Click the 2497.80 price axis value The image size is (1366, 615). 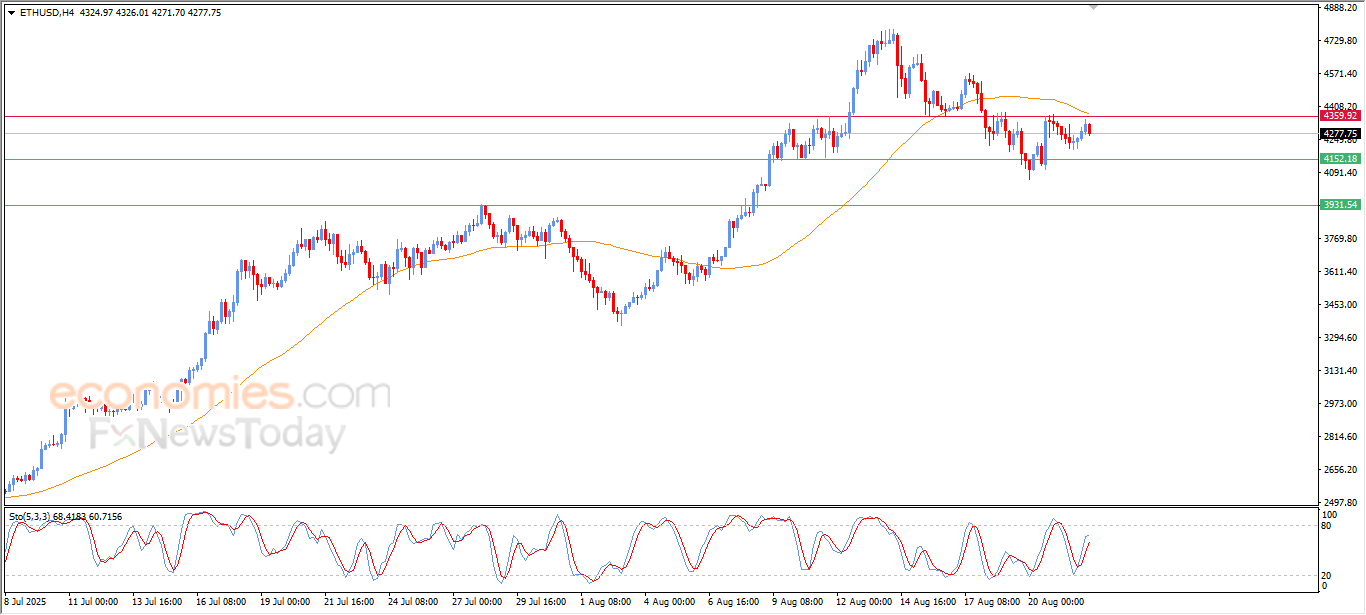(x=1340, y=503)
